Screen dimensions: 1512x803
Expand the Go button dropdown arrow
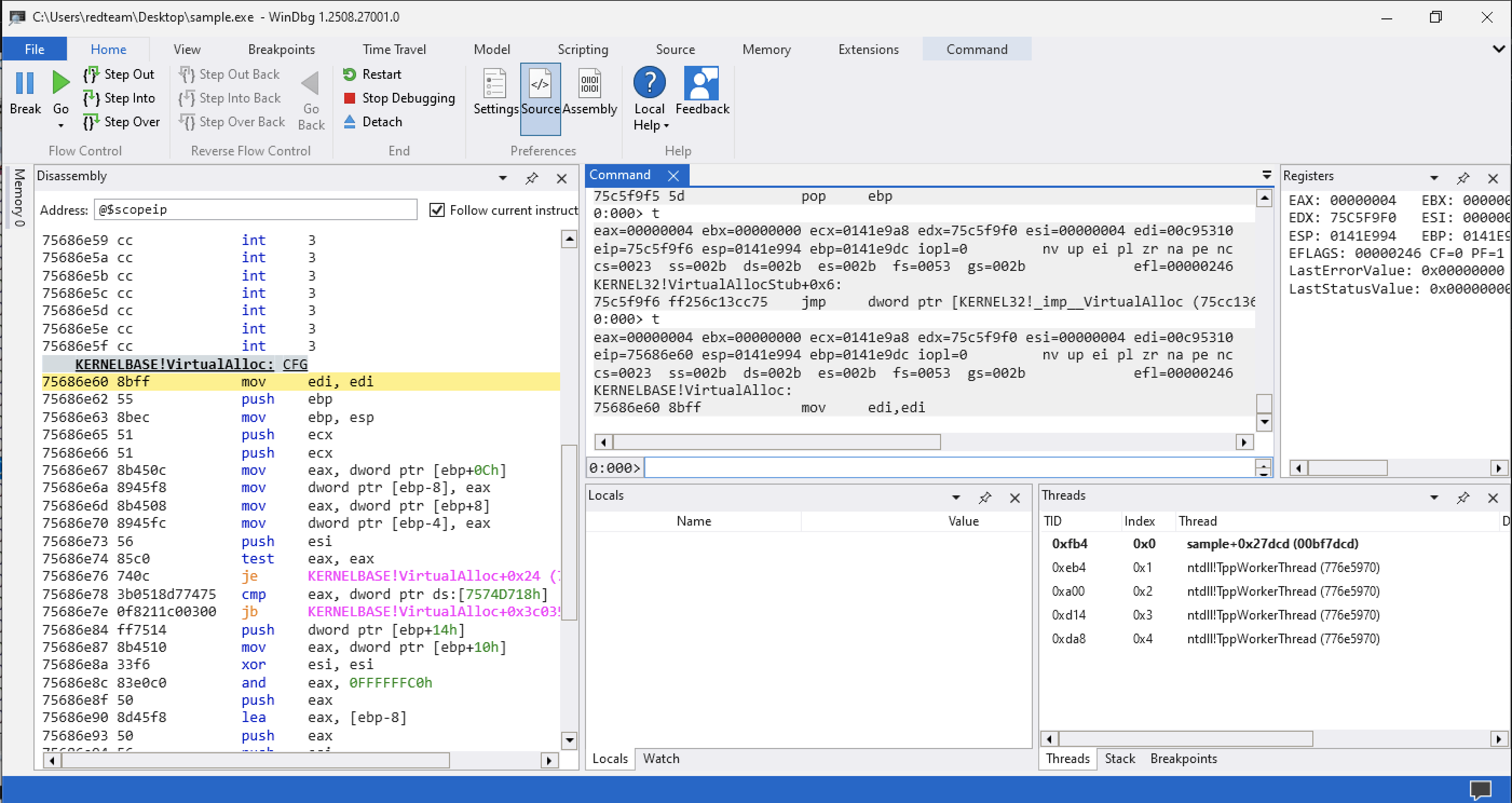click(x=60, y=126)
